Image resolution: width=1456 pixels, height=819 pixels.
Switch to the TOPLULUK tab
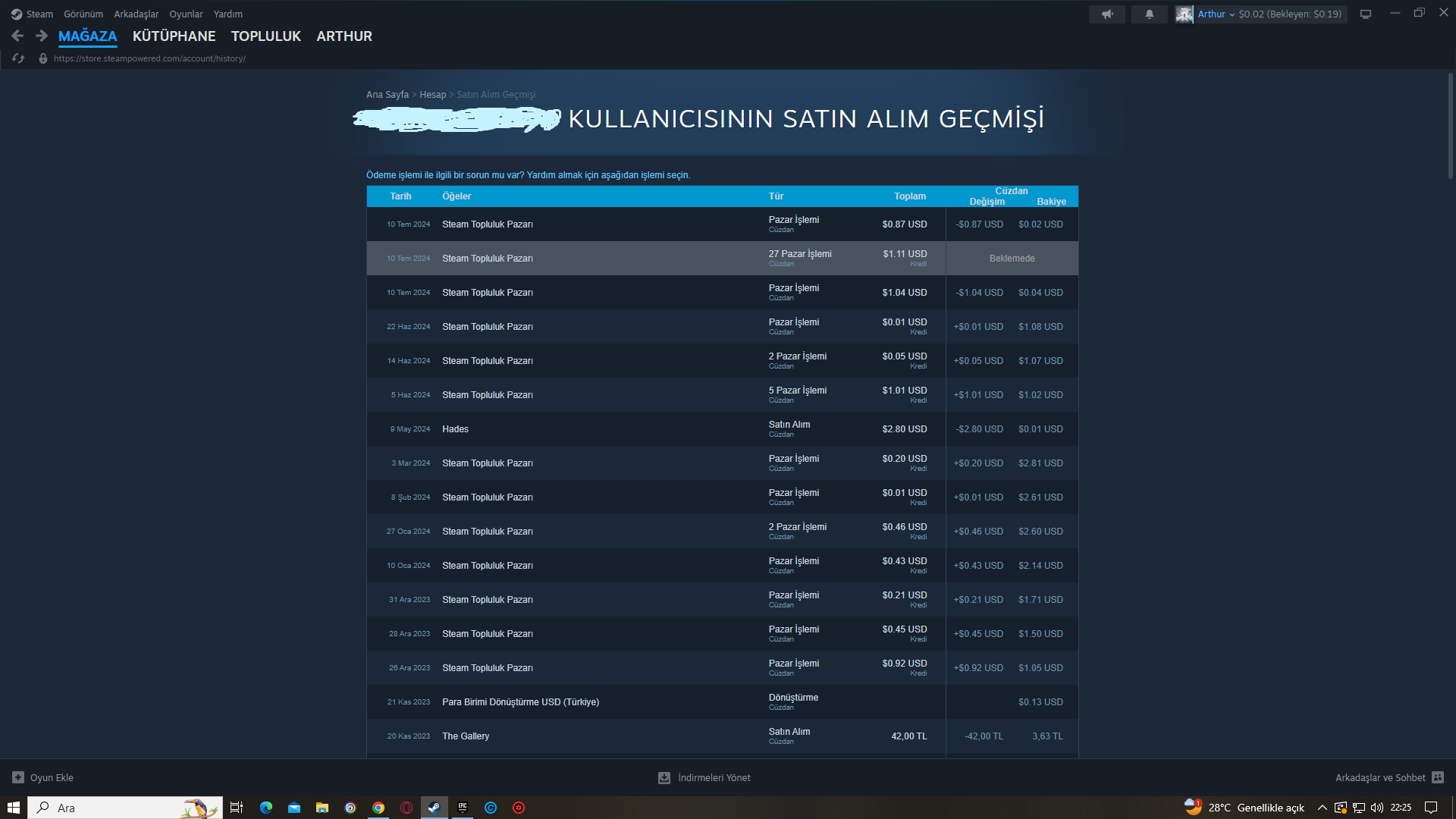(x=265, y=36)
